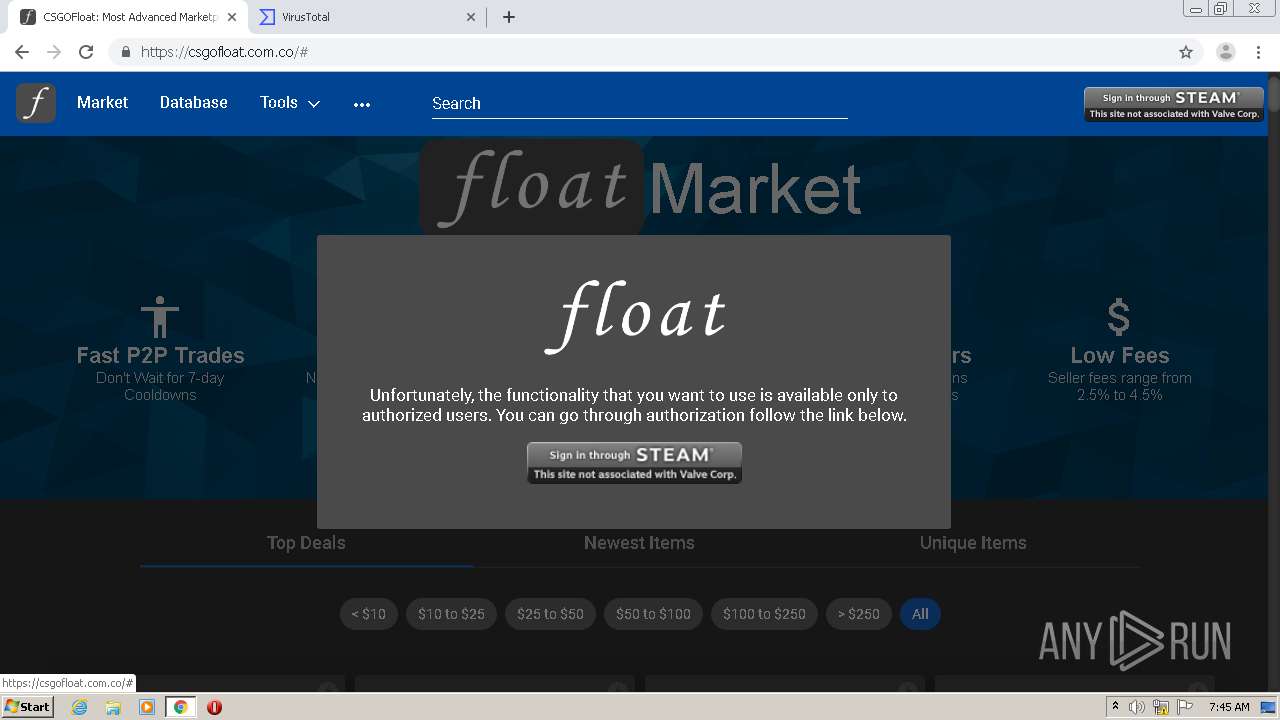Click the Fast P2P Trades heading
Viewport: 1280px width, 720px height.
tap(160, 355)
